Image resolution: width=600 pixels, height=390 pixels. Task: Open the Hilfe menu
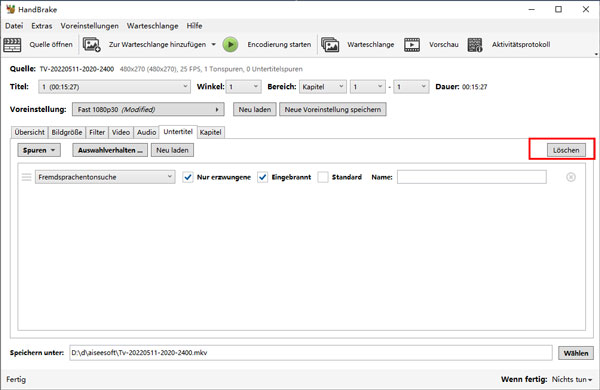click(x=194, y=26)
